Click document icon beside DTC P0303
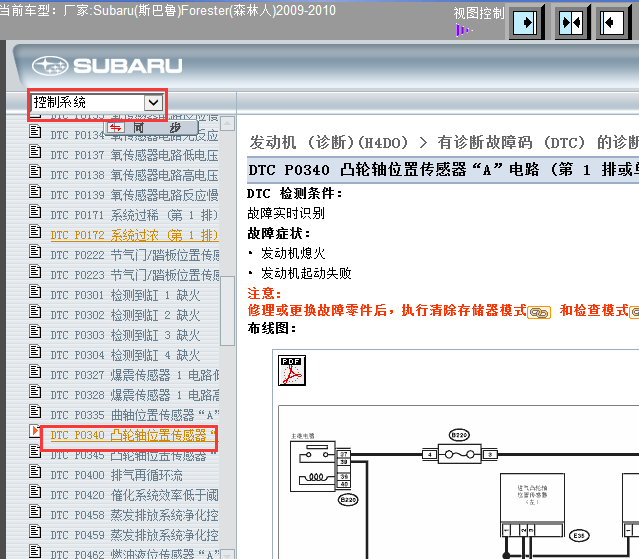 (x=35, y=331)
